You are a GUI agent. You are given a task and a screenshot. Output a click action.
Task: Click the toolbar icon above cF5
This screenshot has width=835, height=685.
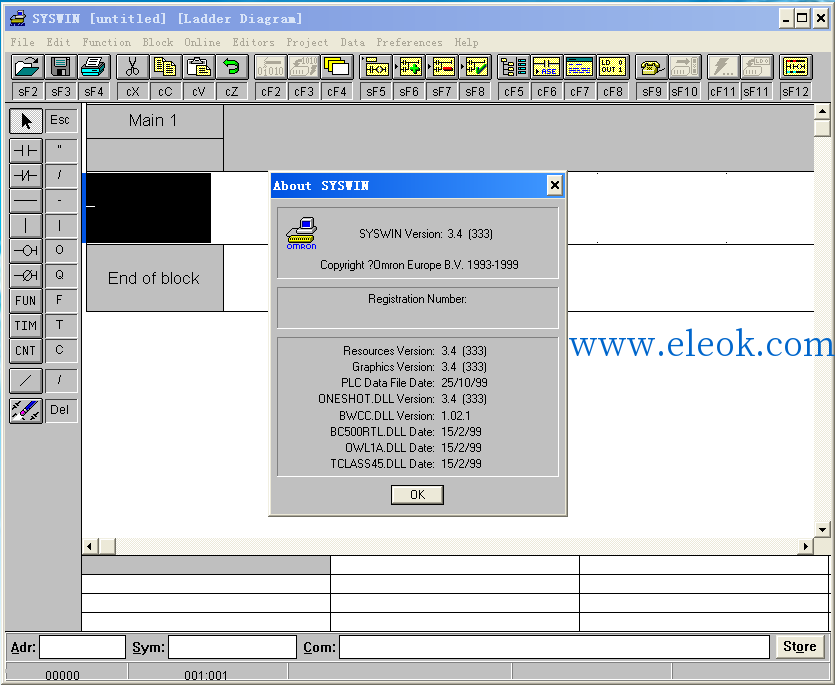tap(513, 67)
